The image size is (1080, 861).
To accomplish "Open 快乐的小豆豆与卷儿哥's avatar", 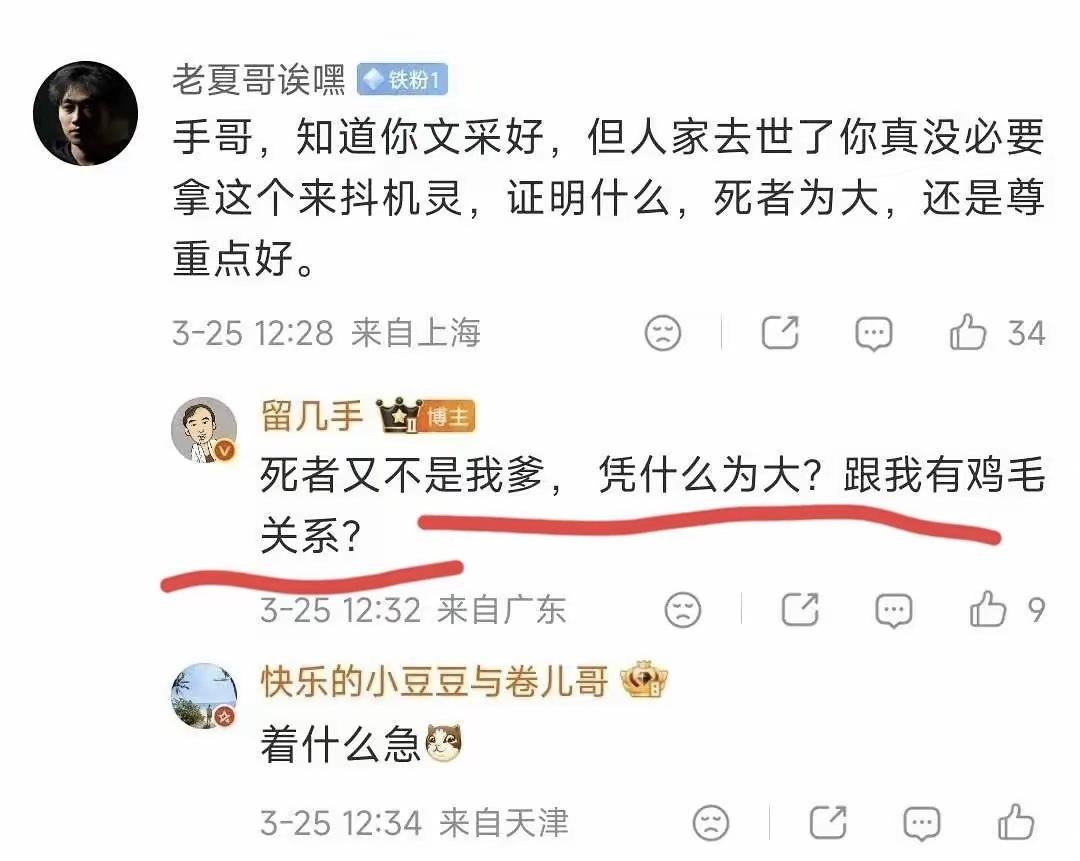I will (204, 696).
